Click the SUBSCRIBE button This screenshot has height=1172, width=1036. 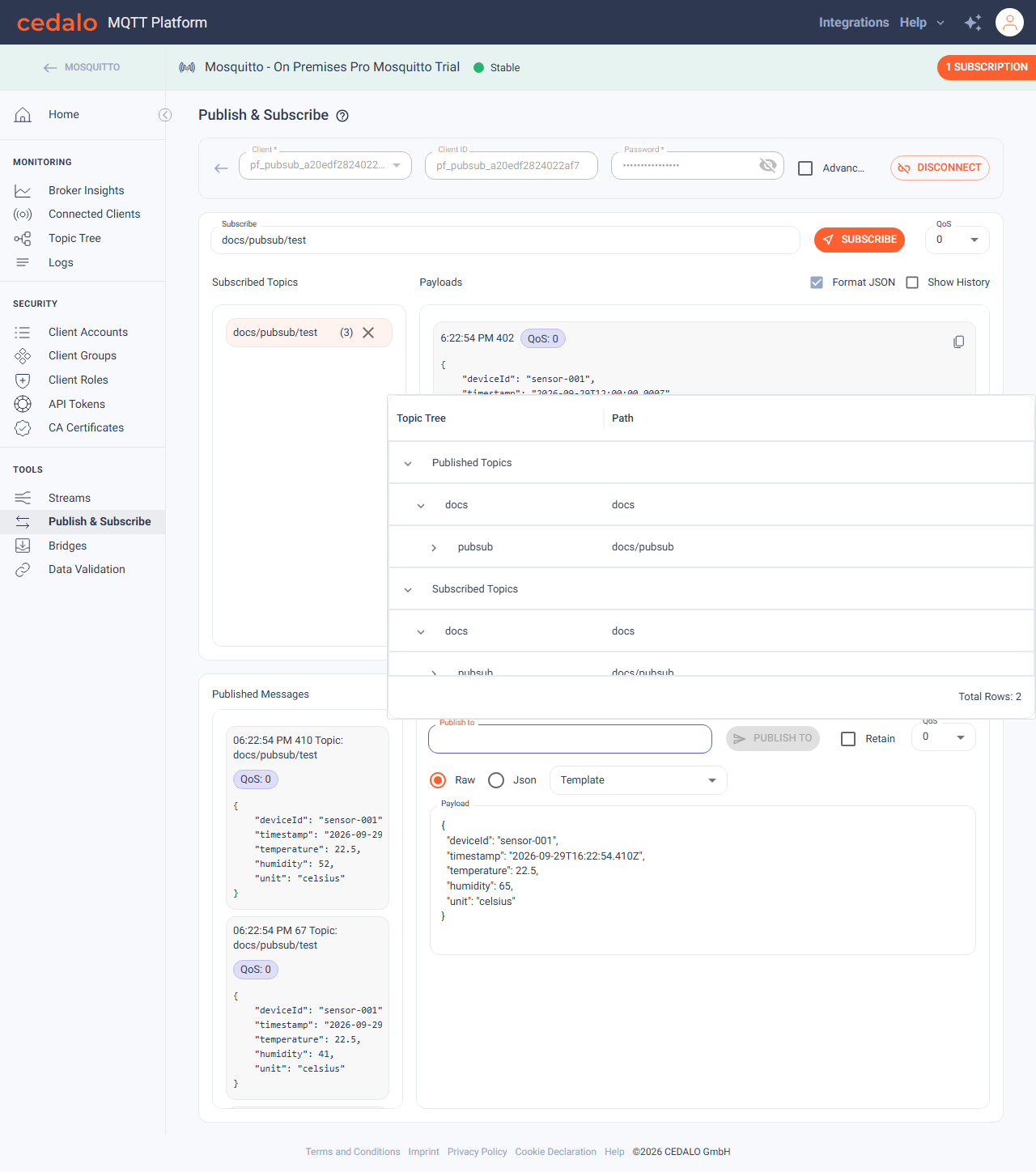click(x=860, y=240)
